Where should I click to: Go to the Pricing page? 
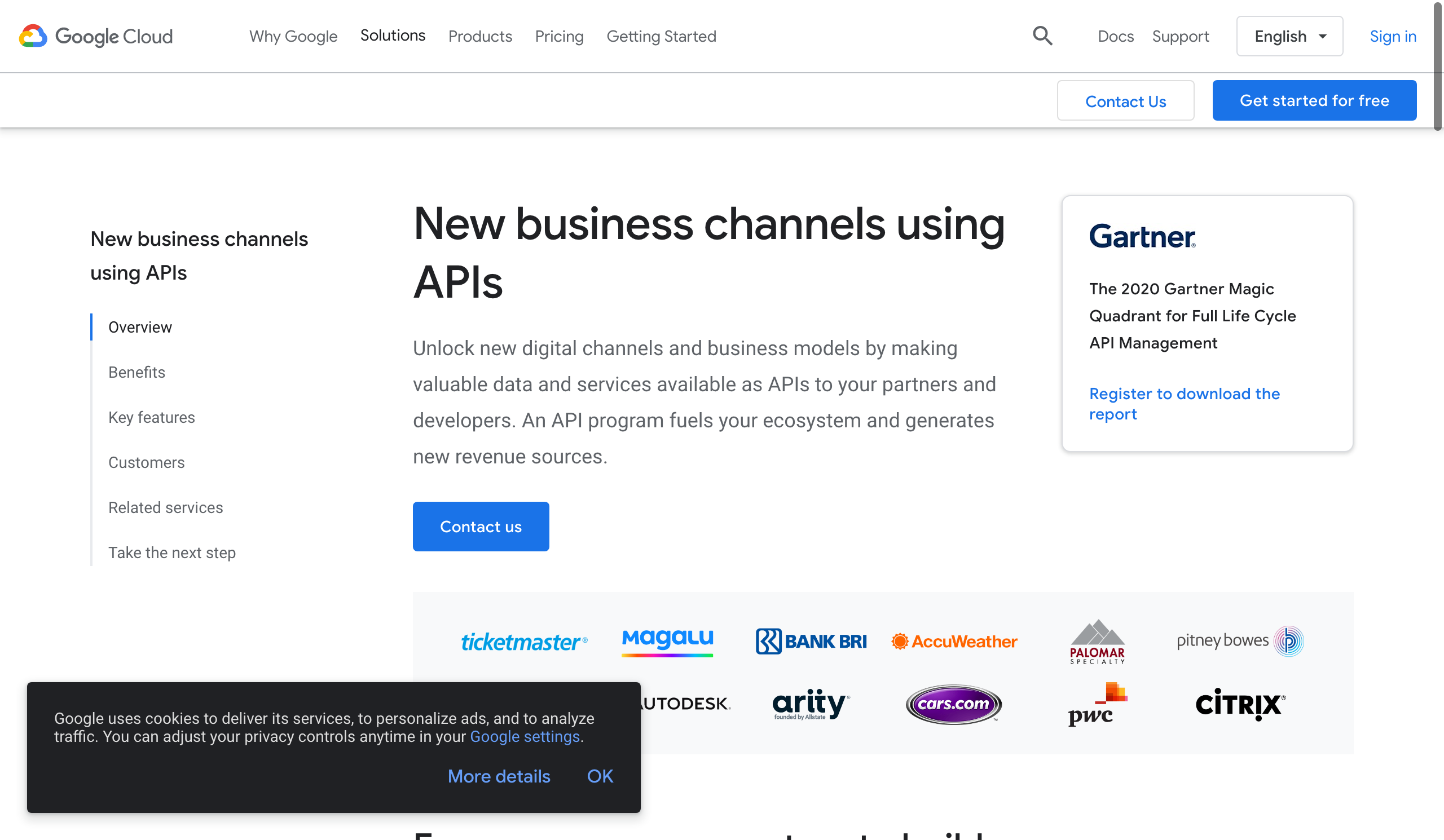pyautogui.click(x=559, y=36)
